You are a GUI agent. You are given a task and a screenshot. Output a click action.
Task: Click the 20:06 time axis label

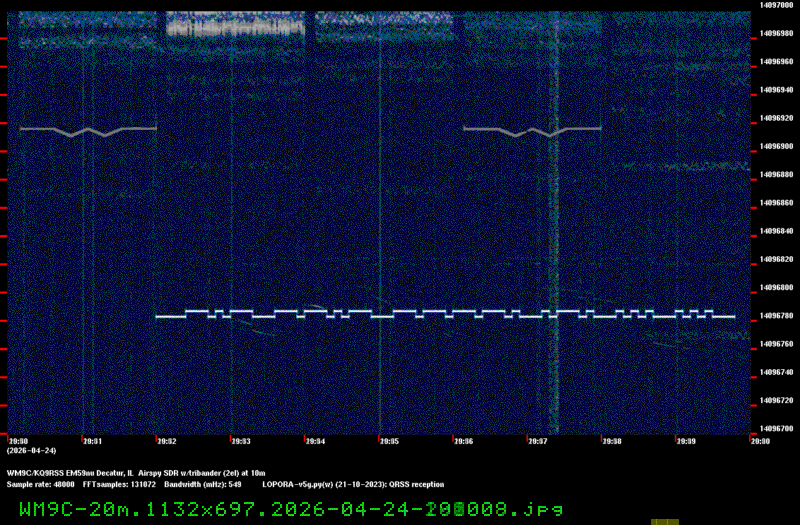pyautogui.click(x=463, y=441)
